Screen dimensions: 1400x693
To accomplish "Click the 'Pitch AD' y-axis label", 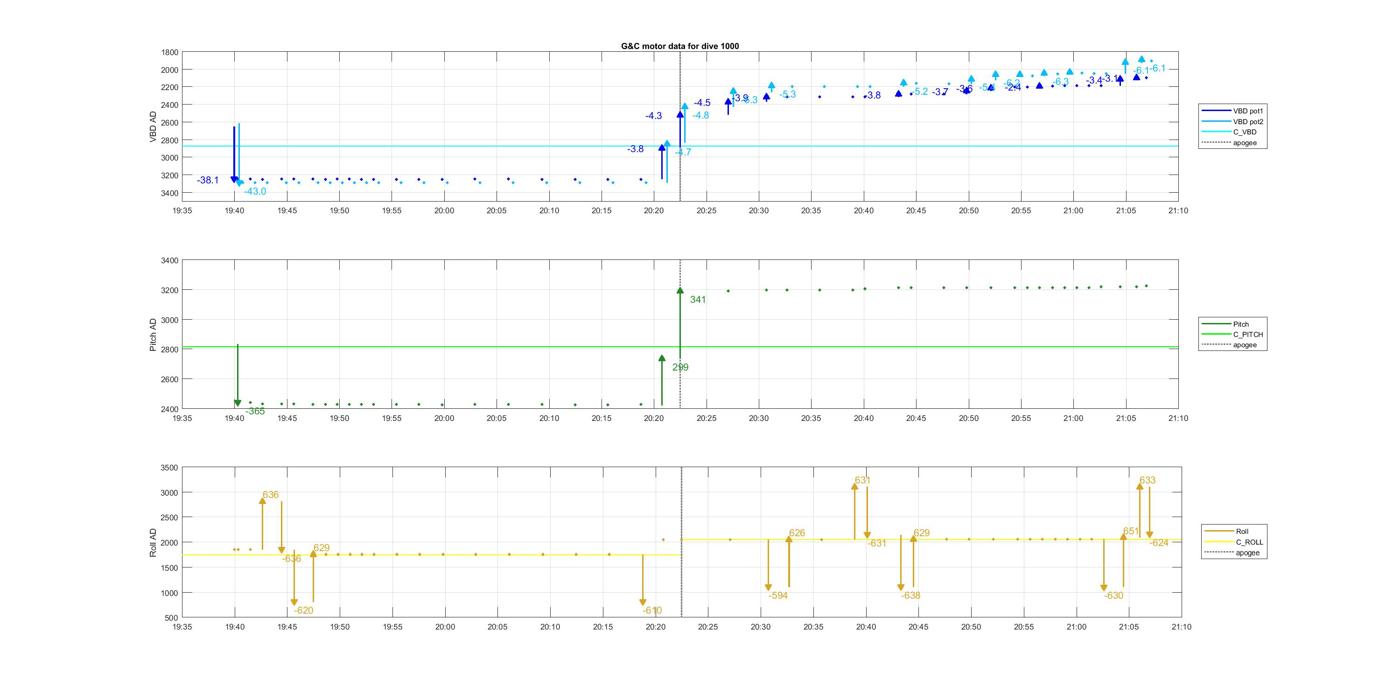I will pyautogui.click(x=153, y=335).
